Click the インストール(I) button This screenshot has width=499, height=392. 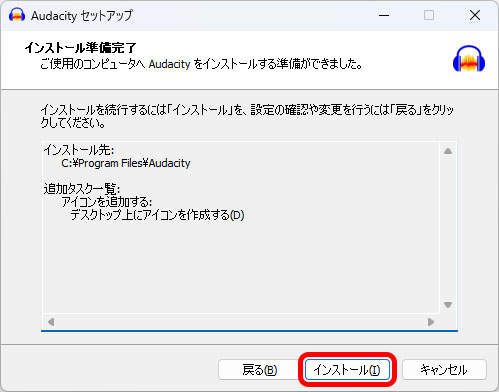pyautogui.click(x=347, y=370)
